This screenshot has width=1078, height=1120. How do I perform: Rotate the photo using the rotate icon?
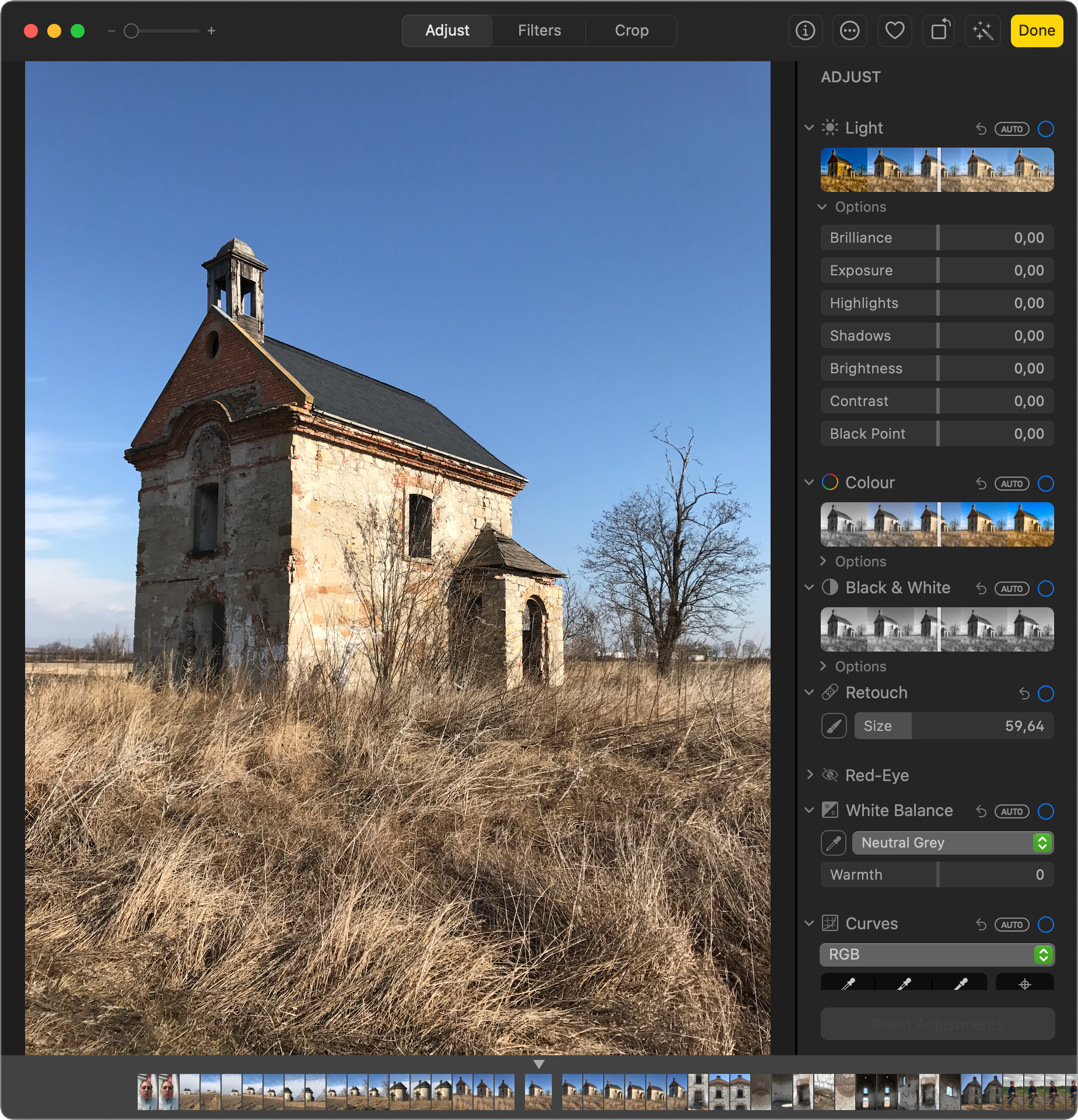[x=939, y=30]
